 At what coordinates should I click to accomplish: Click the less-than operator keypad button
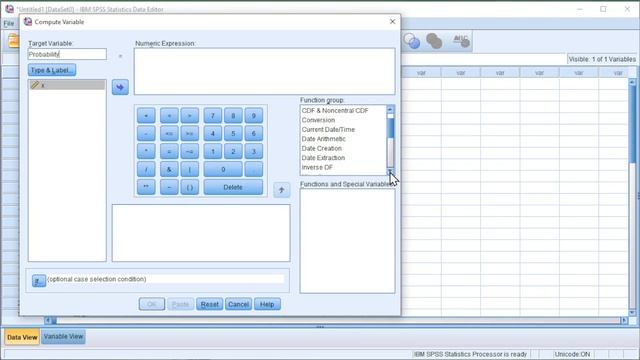coord(169,116)
